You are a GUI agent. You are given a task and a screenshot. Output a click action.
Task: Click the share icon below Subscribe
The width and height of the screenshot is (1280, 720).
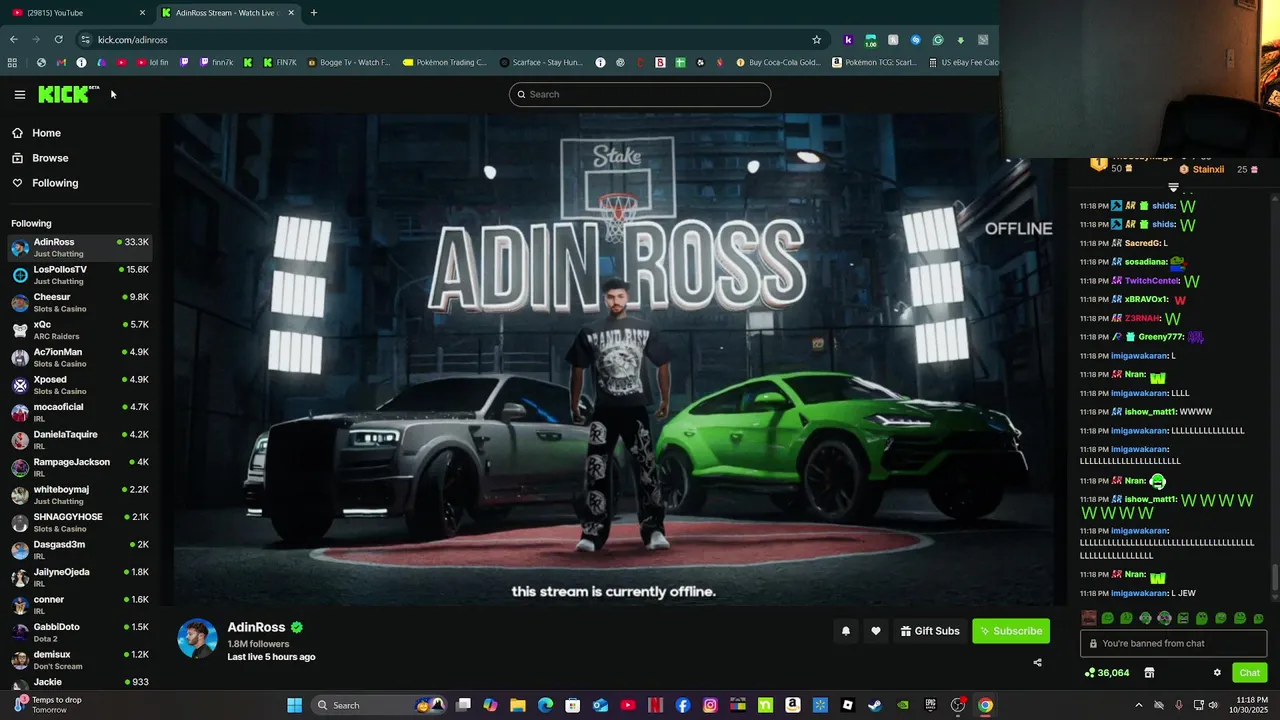click(1037, 662)
